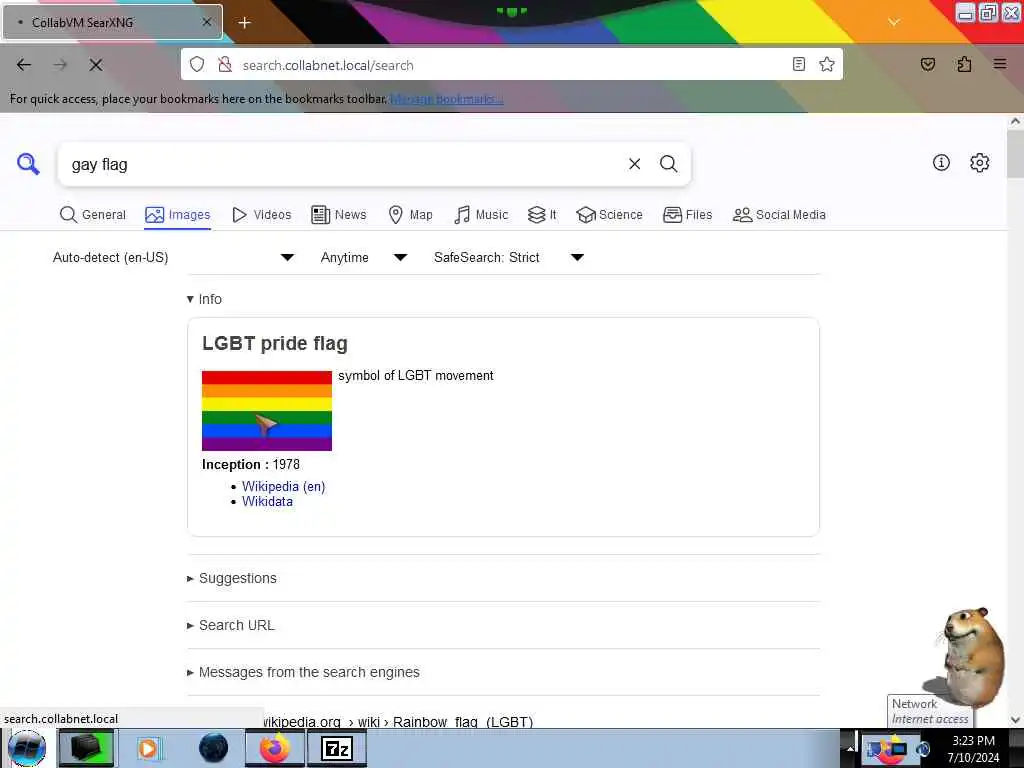The image size is (1024, 768).
Task: Open the Files category tab
Action: (x=688, y=215)
